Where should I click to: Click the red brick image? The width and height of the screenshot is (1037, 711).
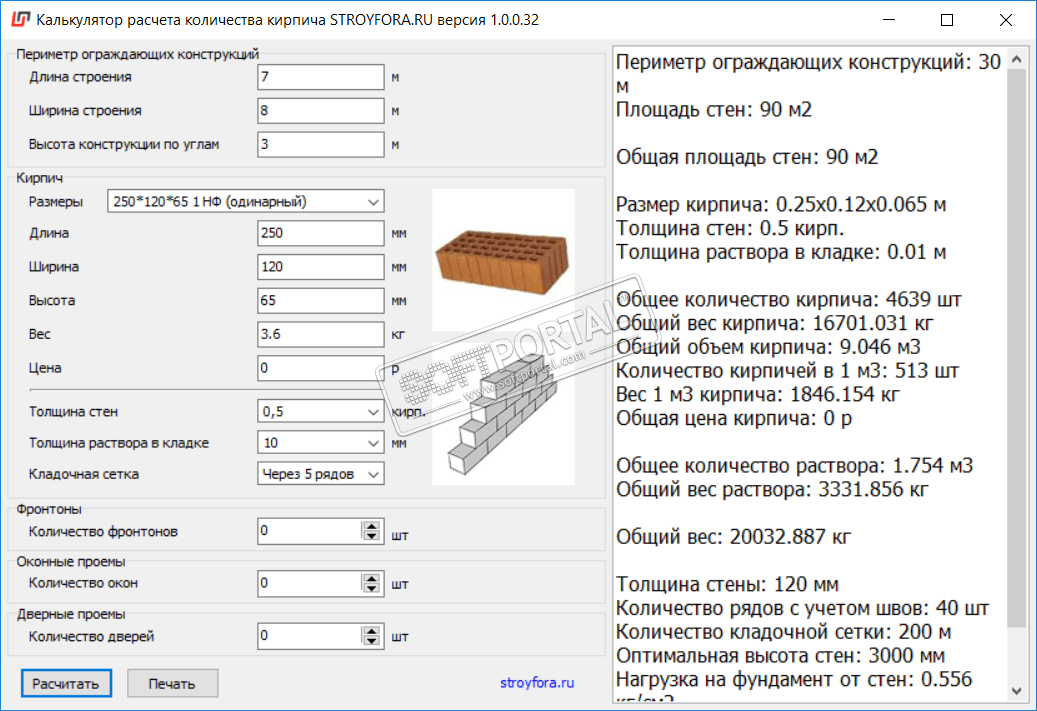501,259
